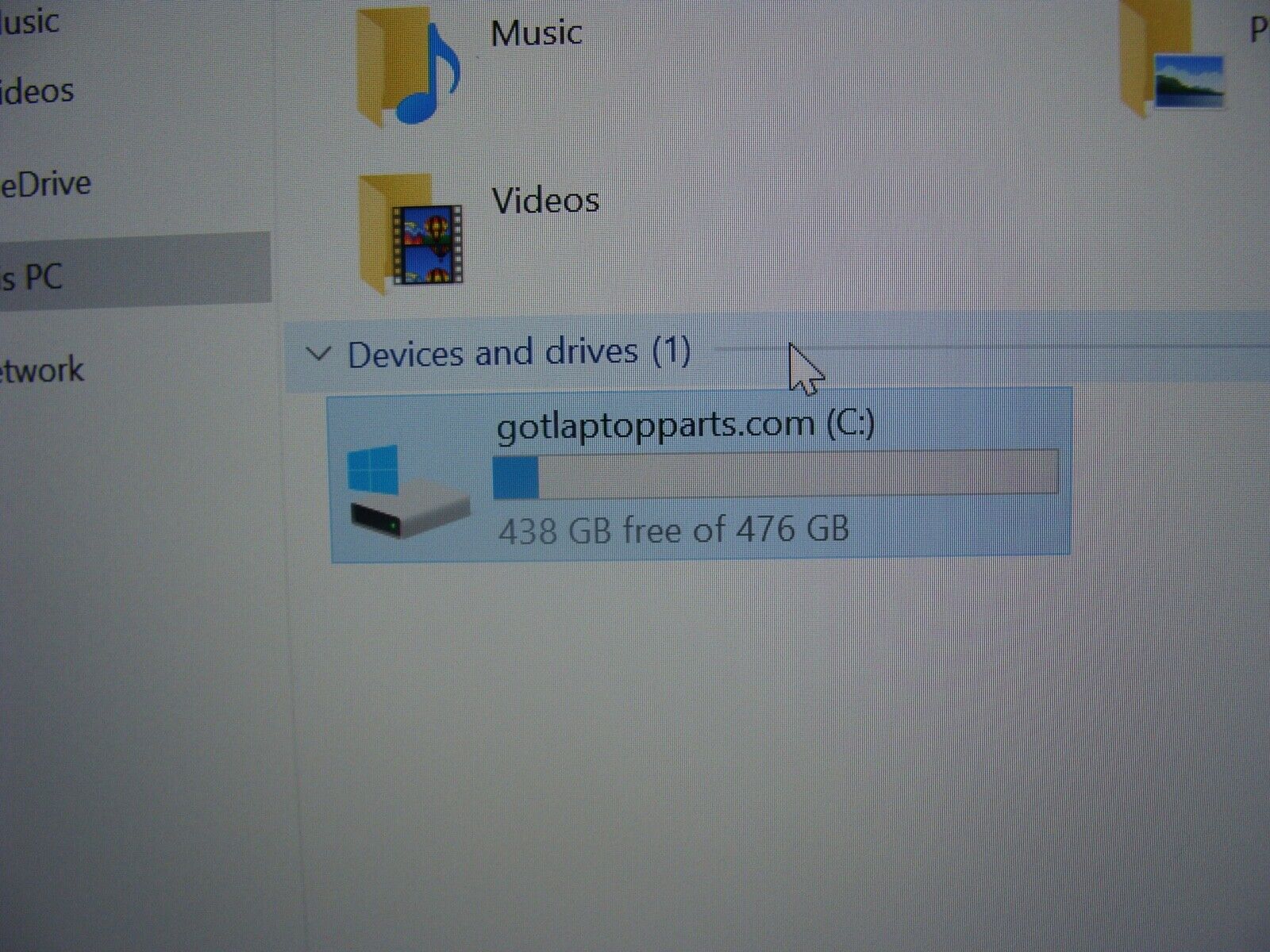Image resolution: width=1270 pixels, height=952 pixels.
Task: Open Network in navigation pane
Action: pos(42,370)
